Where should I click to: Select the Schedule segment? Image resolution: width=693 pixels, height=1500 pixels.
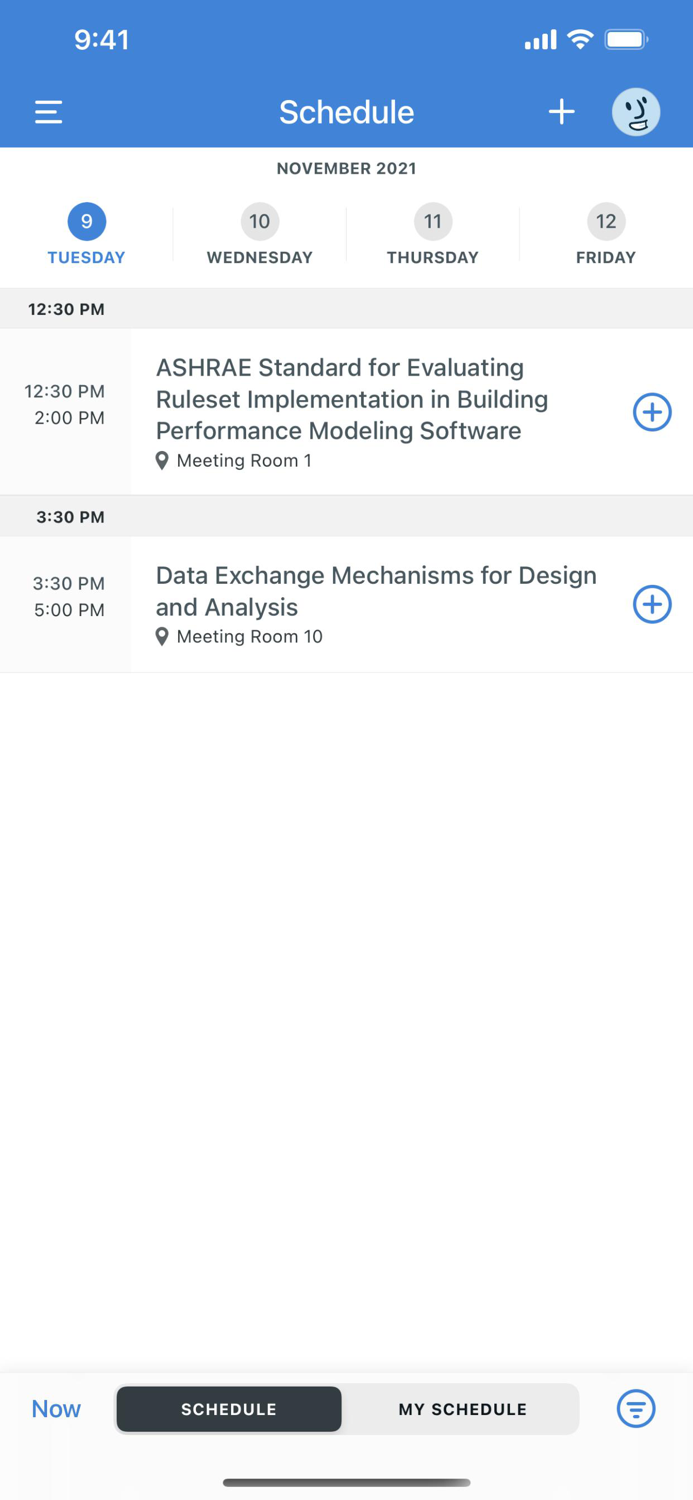[229, 1409]
